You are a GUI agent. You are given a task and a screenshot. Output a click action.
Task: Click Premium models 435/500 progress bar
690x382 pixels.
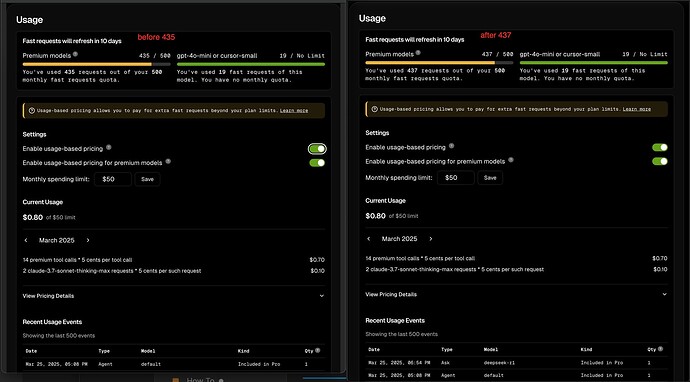coord(96,64)
